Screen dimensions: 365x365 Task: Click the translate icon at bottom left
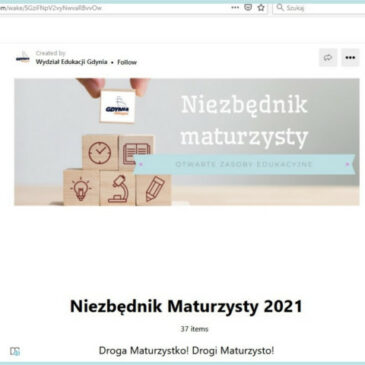pyautogui.click(x=15, y=351)
